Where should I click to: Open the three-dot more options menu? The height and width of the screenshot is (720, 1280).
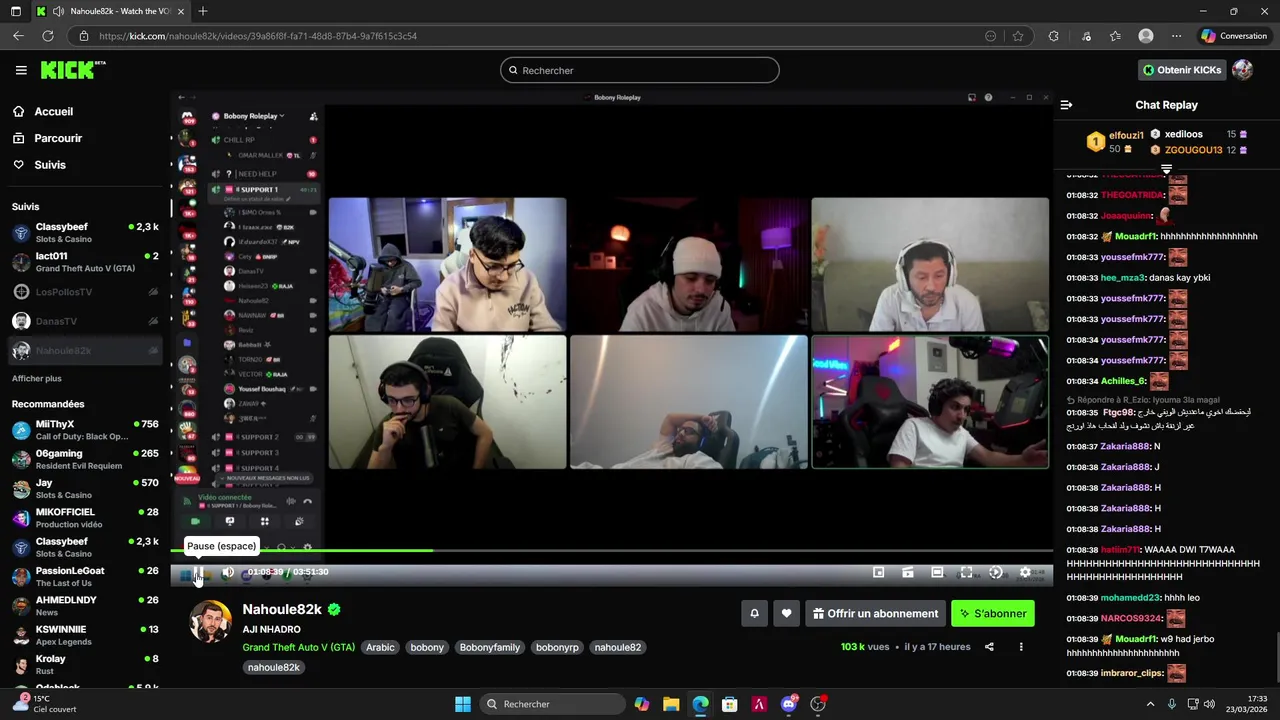pyautogui.click(x=1021, y=647)
